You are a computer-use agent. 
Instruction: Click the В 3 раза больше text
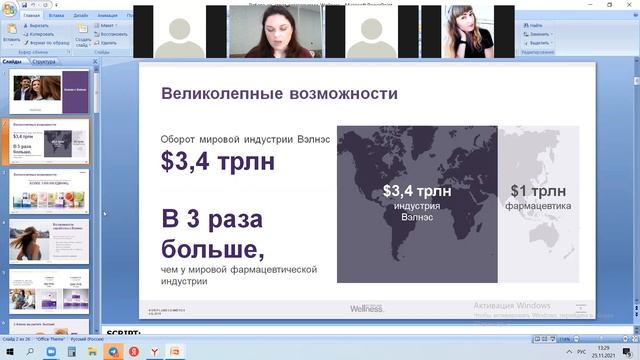213,234
